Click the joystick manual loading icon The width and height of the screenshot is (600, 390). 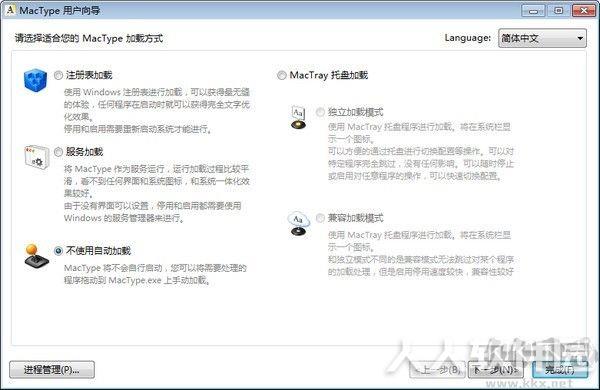(x=36, y=256)
